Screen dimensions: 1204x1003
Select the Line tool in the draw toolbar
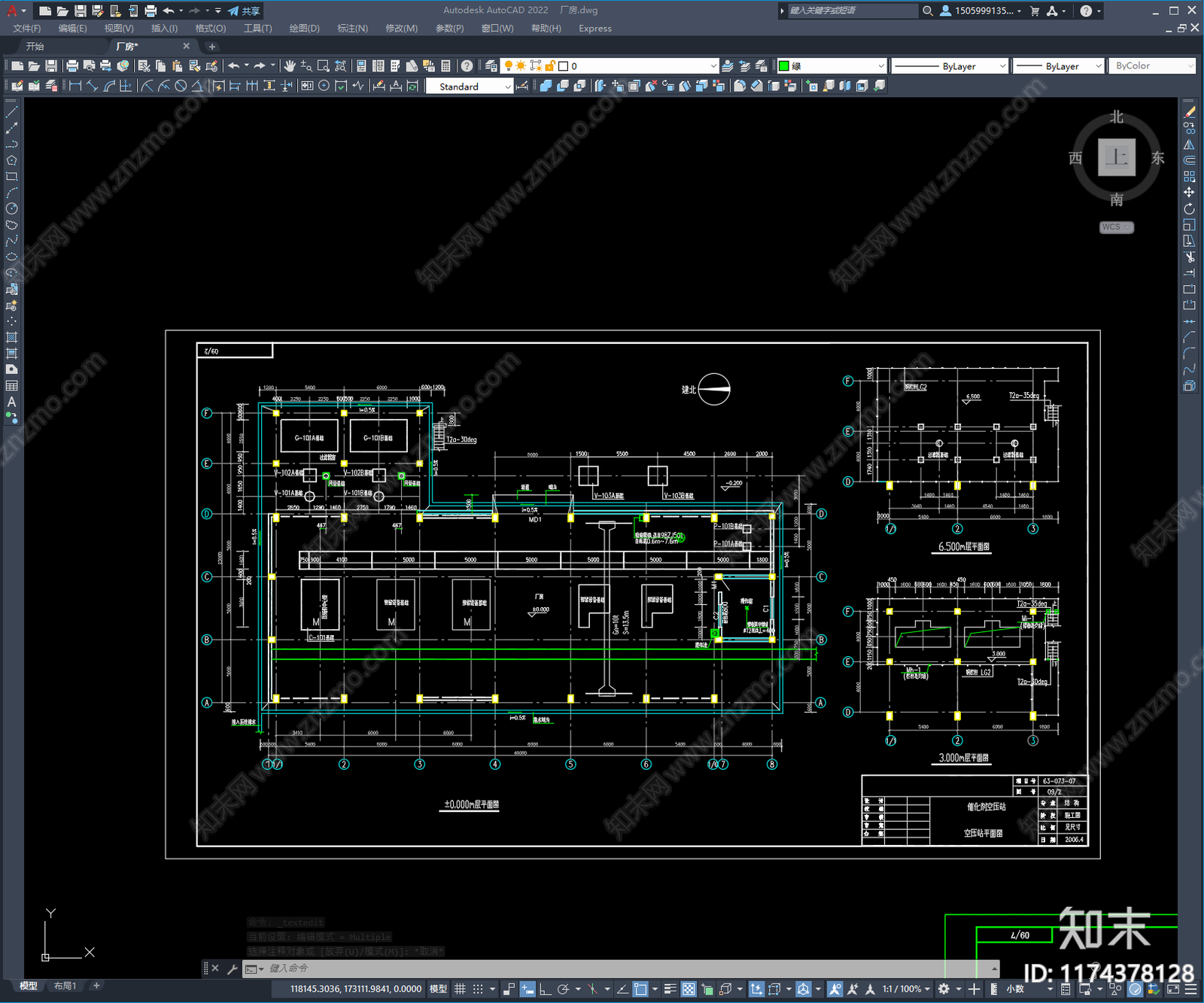(x=11, y=112)
